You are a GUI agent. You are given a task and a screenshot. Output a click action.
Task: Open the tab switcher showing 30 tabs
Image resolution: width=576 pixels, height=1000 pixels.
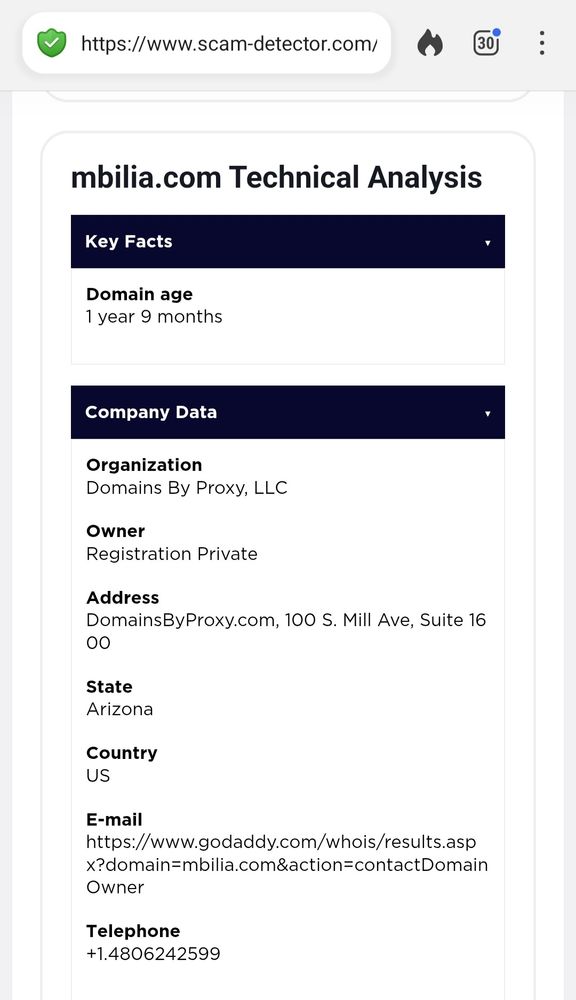click(x=486, y=44)
